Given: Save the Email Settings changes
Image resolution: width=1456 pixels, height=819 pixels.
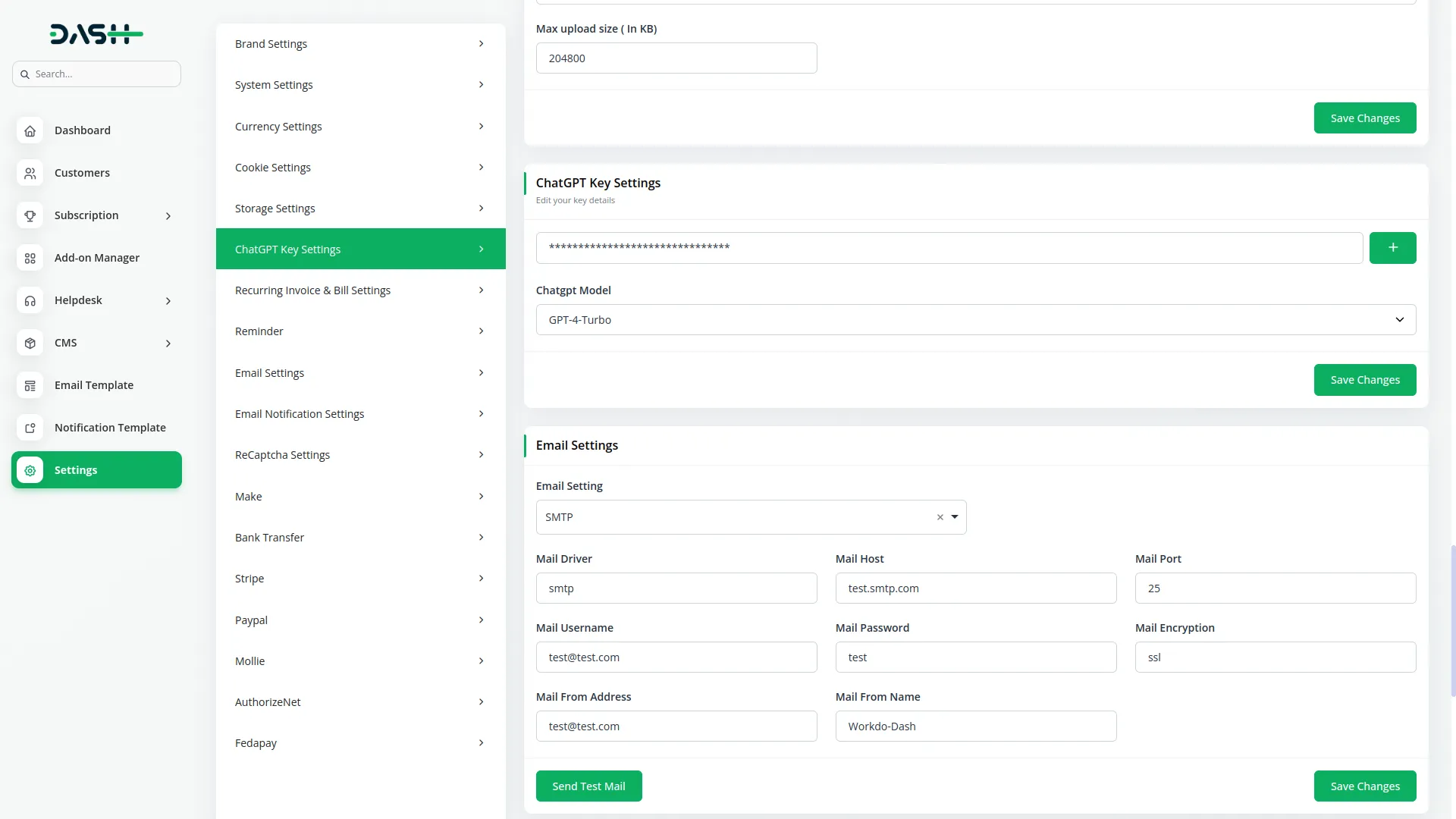Looking at the screenshot, I should tap(1364, 786).
